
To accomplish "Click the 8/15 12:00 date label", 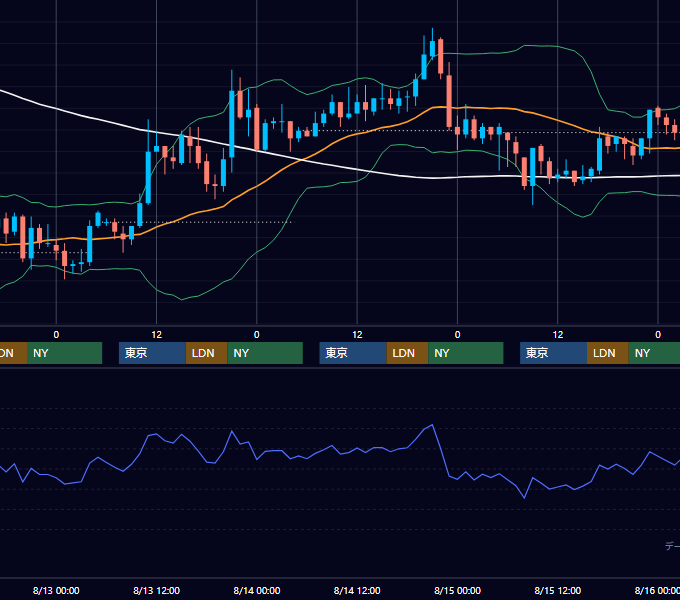I will 558,590.
